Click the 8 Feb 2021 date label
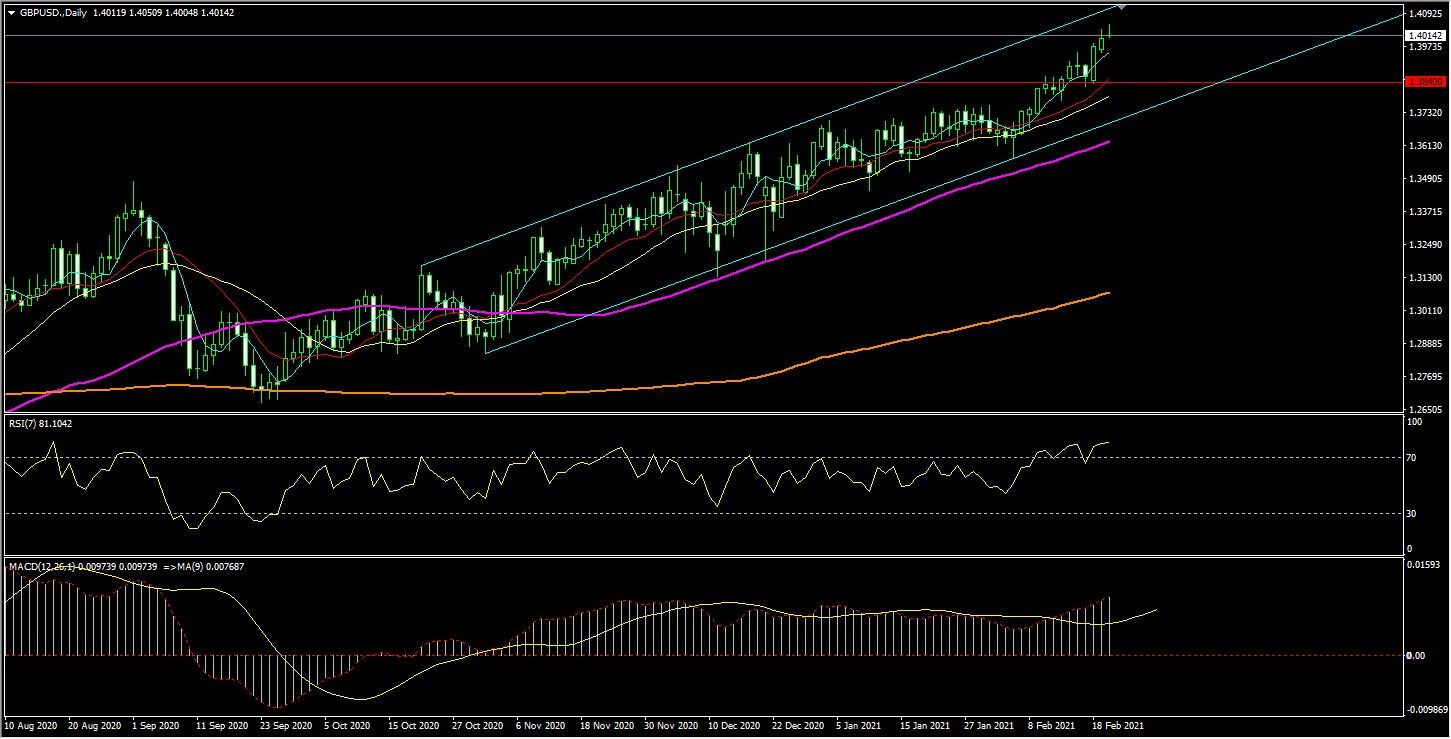The height and width of the screenshot is (739, 1451). point(1052,726)
